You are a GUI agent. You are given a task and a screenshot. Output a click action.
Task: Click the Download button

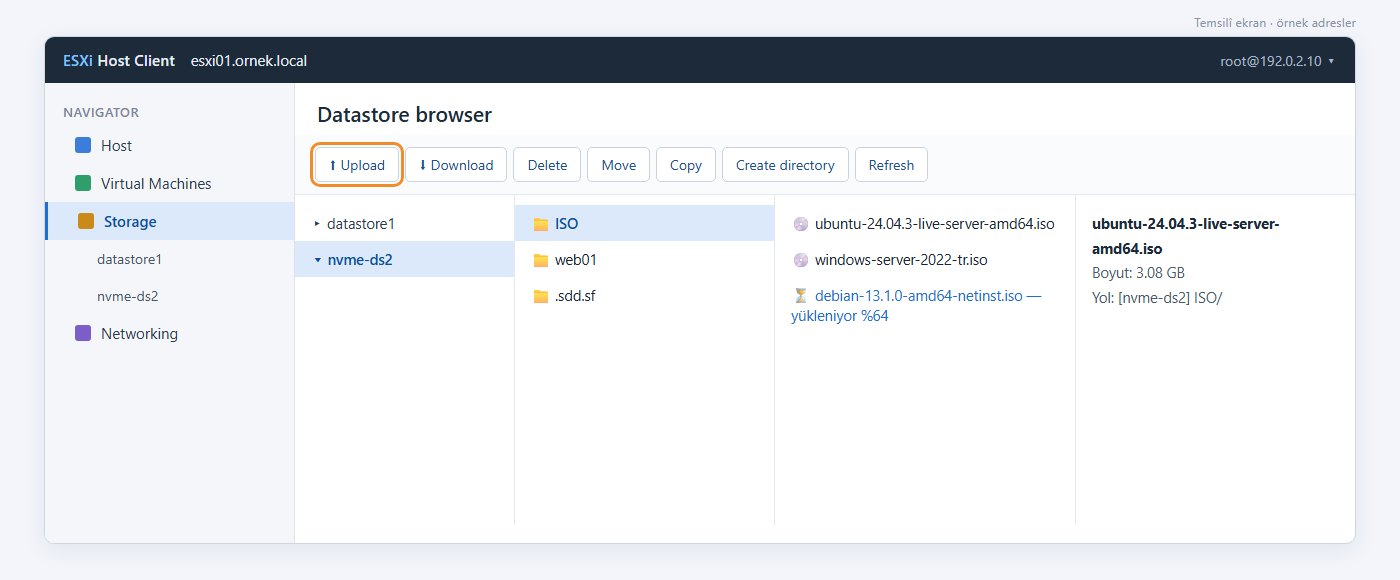coord(456,165)
